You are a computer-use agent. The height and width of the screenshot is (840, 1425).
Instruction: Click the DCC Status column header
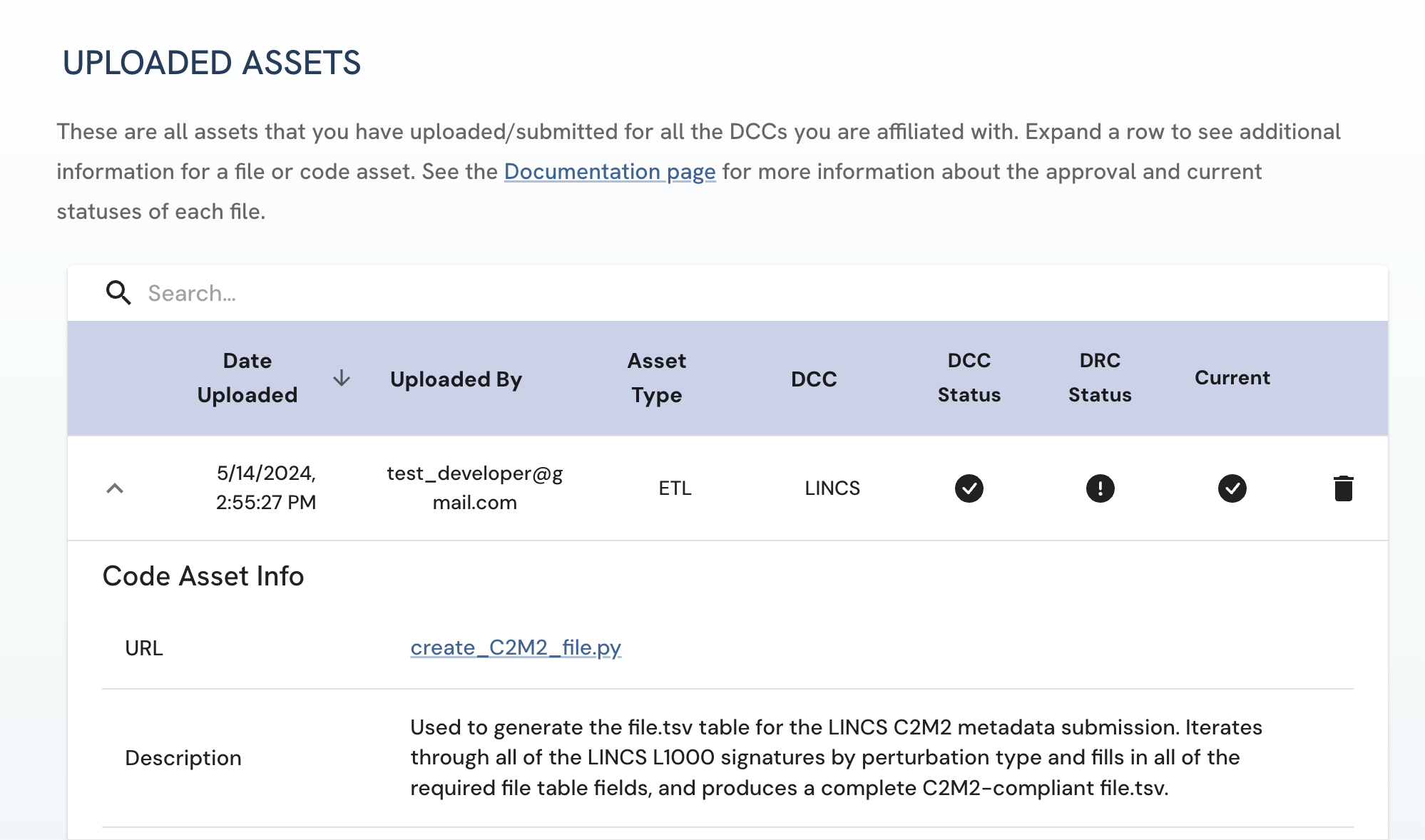click(x=969, y=378)
